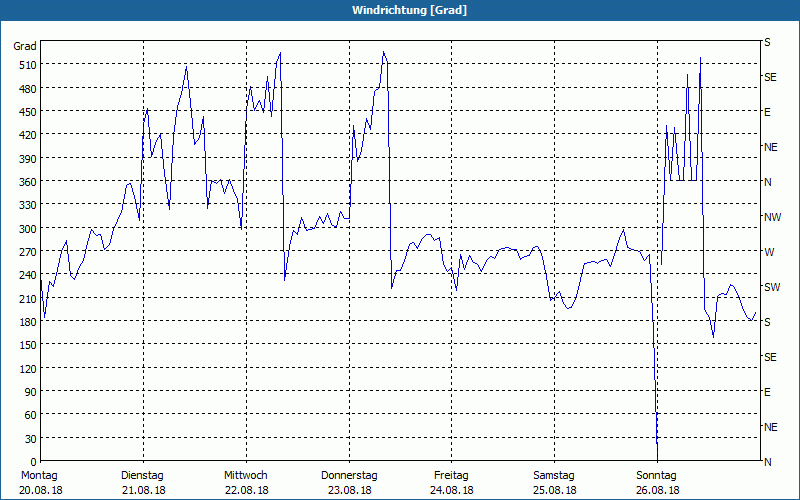This screenshot has width=800, height=500.
Task: Click the 180 value on left axis
Action: (x=28, y=321)
